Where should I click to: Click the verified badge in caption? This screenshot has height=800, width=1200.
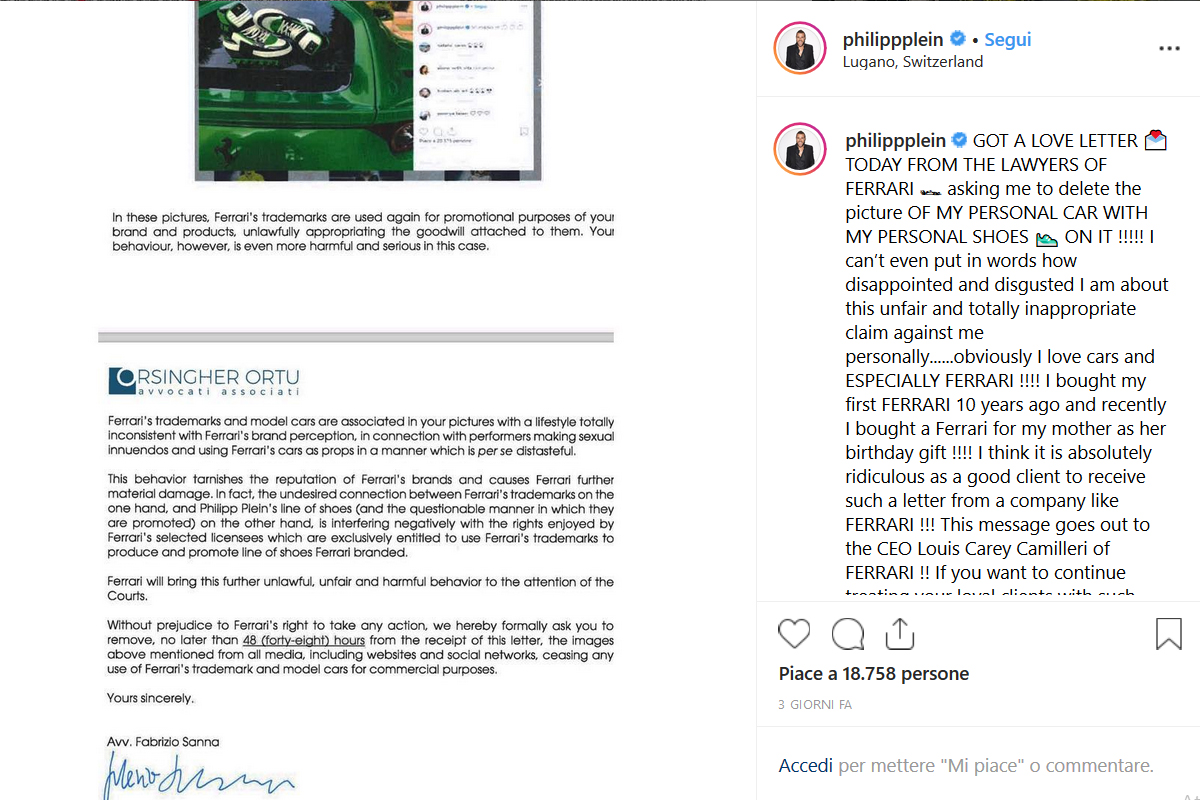pyautogui.click(x=958, y=140)
